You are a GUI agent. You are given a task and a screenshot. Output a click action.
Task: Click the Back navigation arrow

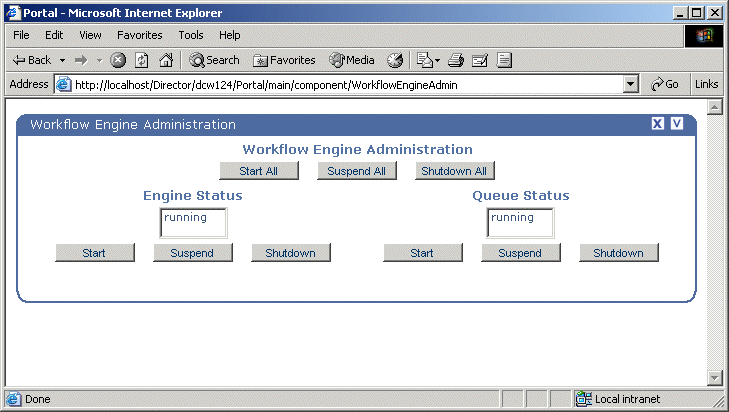(32, 60)
